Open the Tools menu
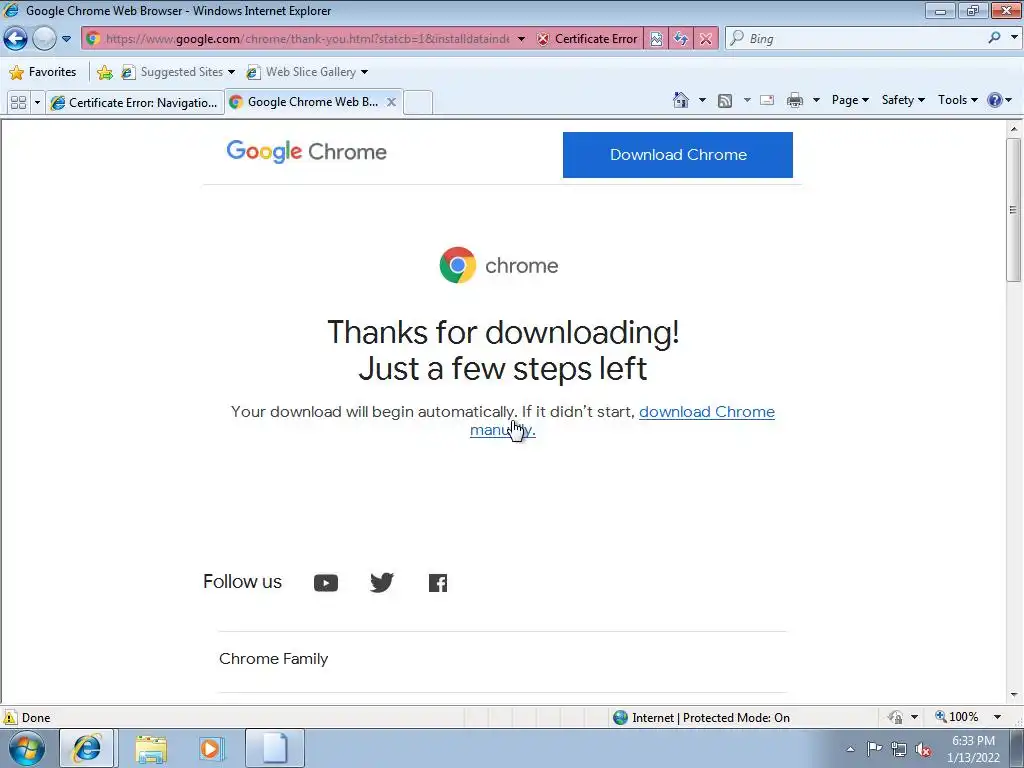The width and height of the screenshot is (1024, 768). click(957, 100)
